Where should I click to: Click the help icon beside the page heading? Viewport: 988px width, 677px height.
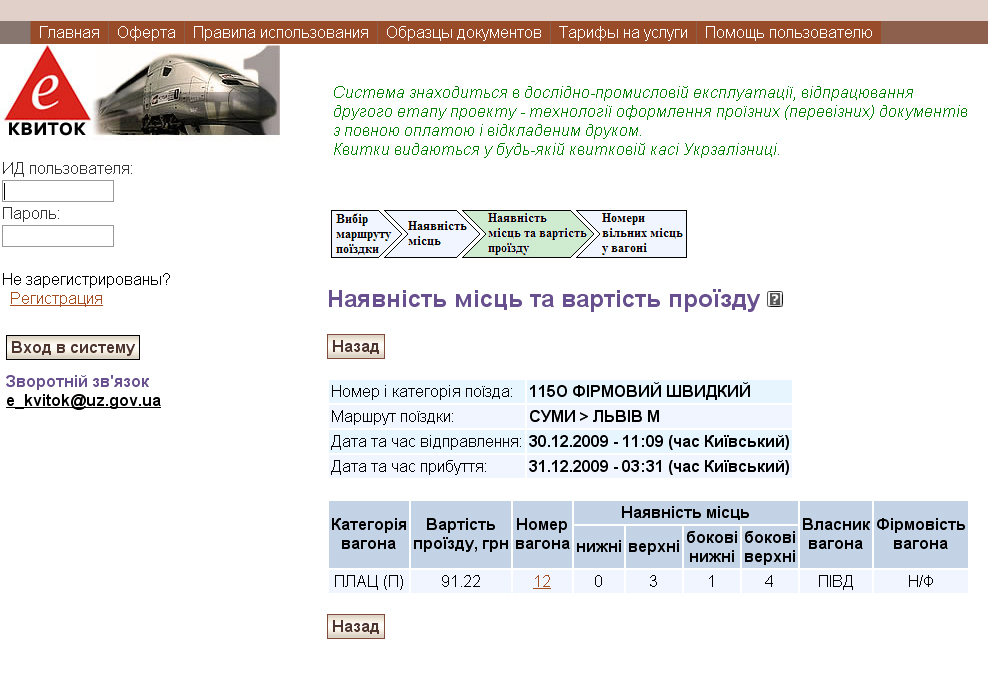[x=774, y=299]
